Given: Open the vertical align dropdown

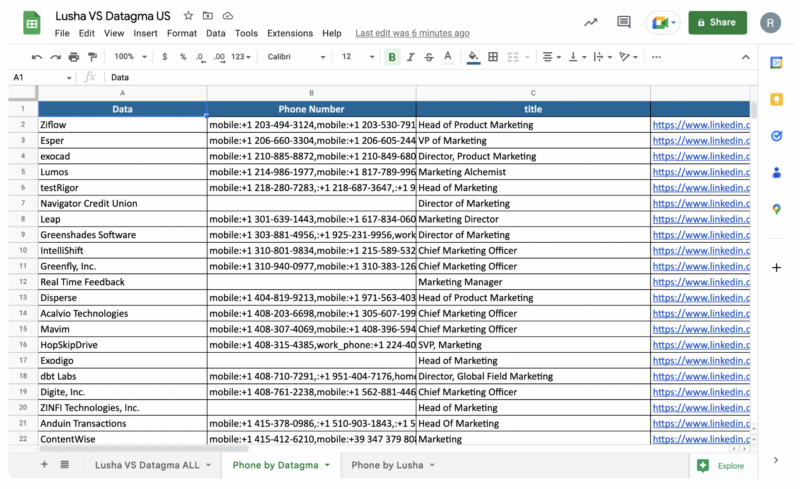Looking at the screenshot, I should click(x=577, y=57).
